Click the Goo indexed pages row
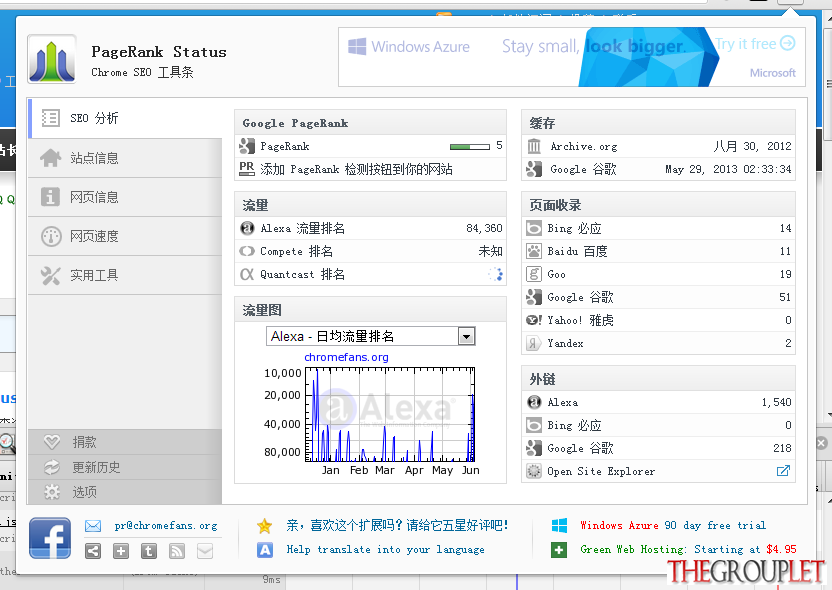Screen dimensions: 832x590 click(658, 274)
